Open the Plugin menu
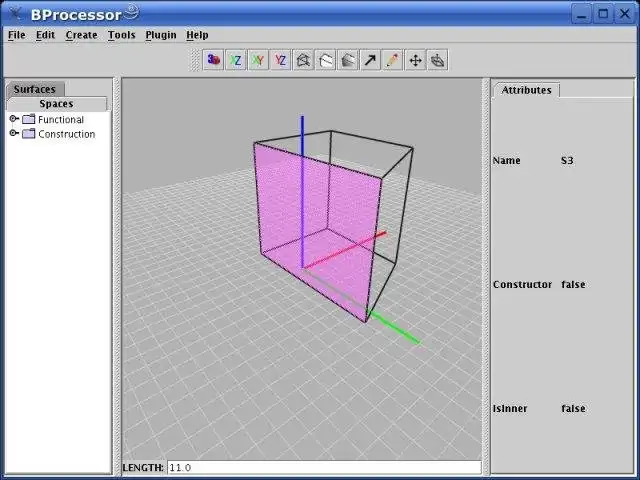Screen dimensions: 640x480 coord(161,35)
